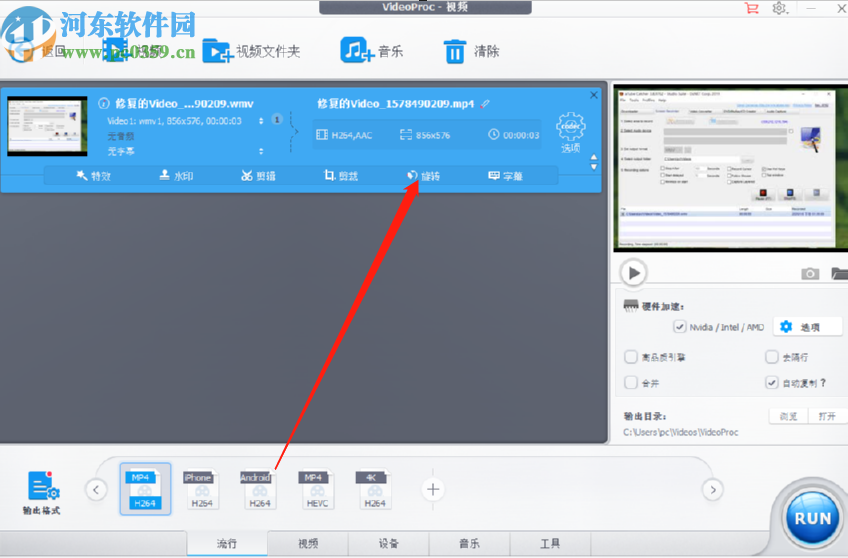This screenshot has height=558, width=848.
Task: Open the 旋转 (Rotate) tool
Action: pyautogui.click(x=423, y=176)
